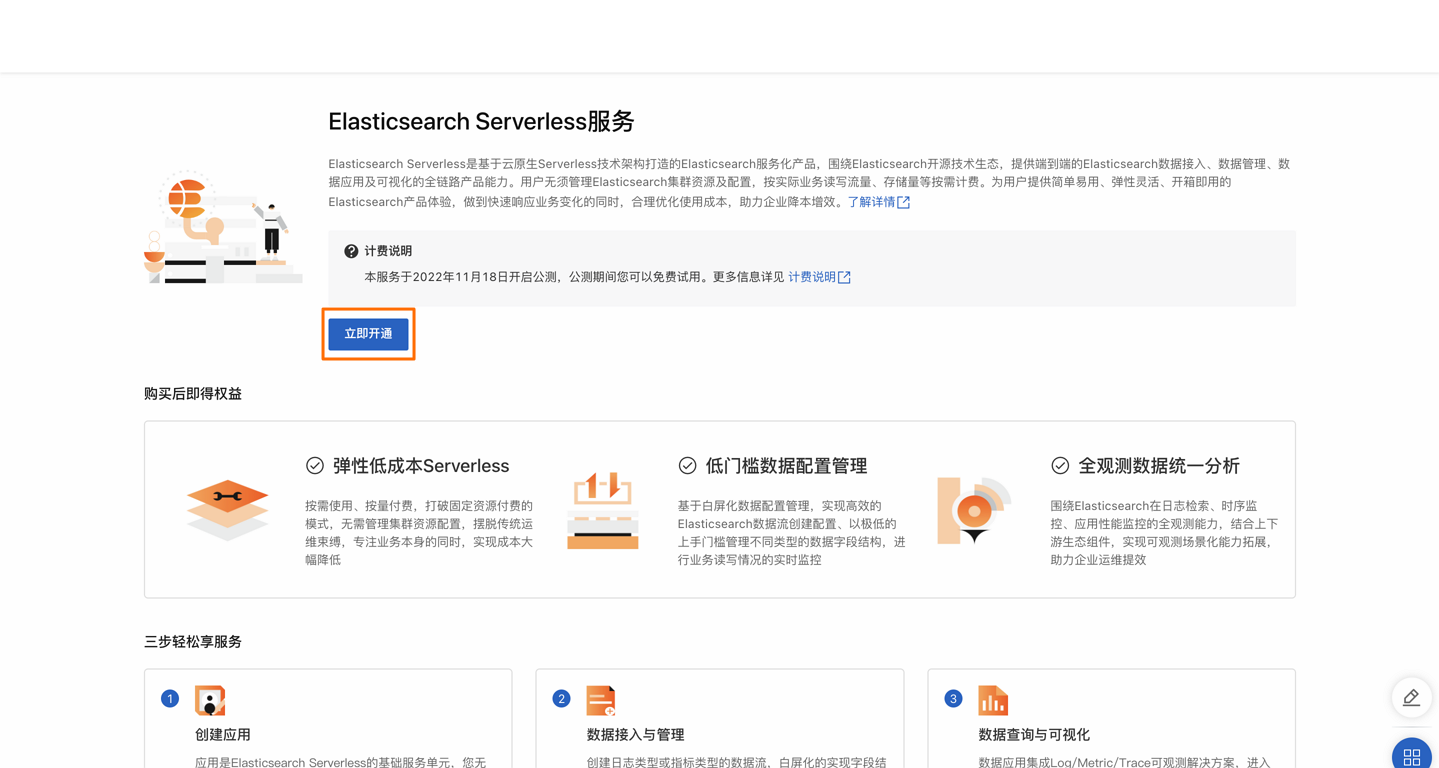This screenshot has height=768, width=1439.
Task: Click checkmark icon beside 低门槛数据配置管理
Action: (x=687, y=465)
